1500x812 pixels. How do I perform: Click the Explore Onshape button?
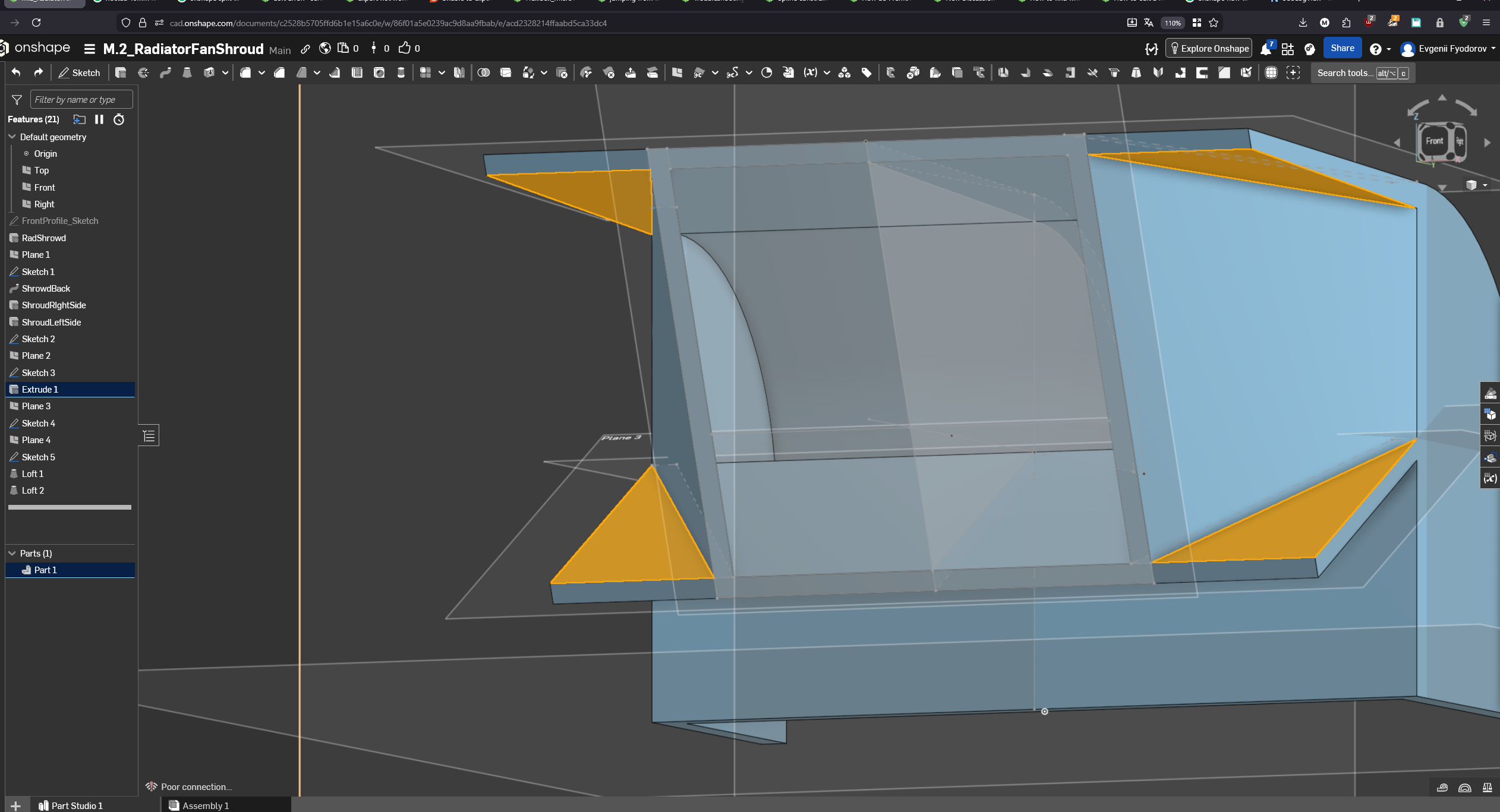(x=1209, y=48)
